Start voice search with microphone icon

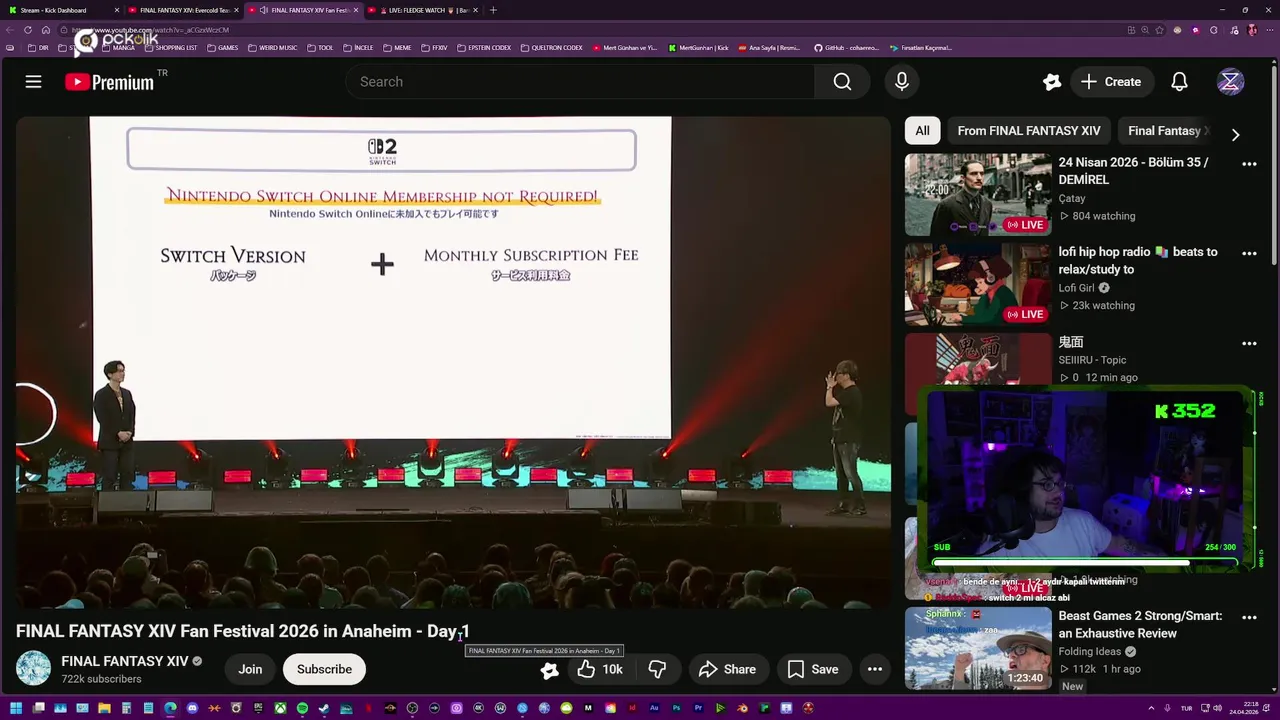[x=902, y=82]
